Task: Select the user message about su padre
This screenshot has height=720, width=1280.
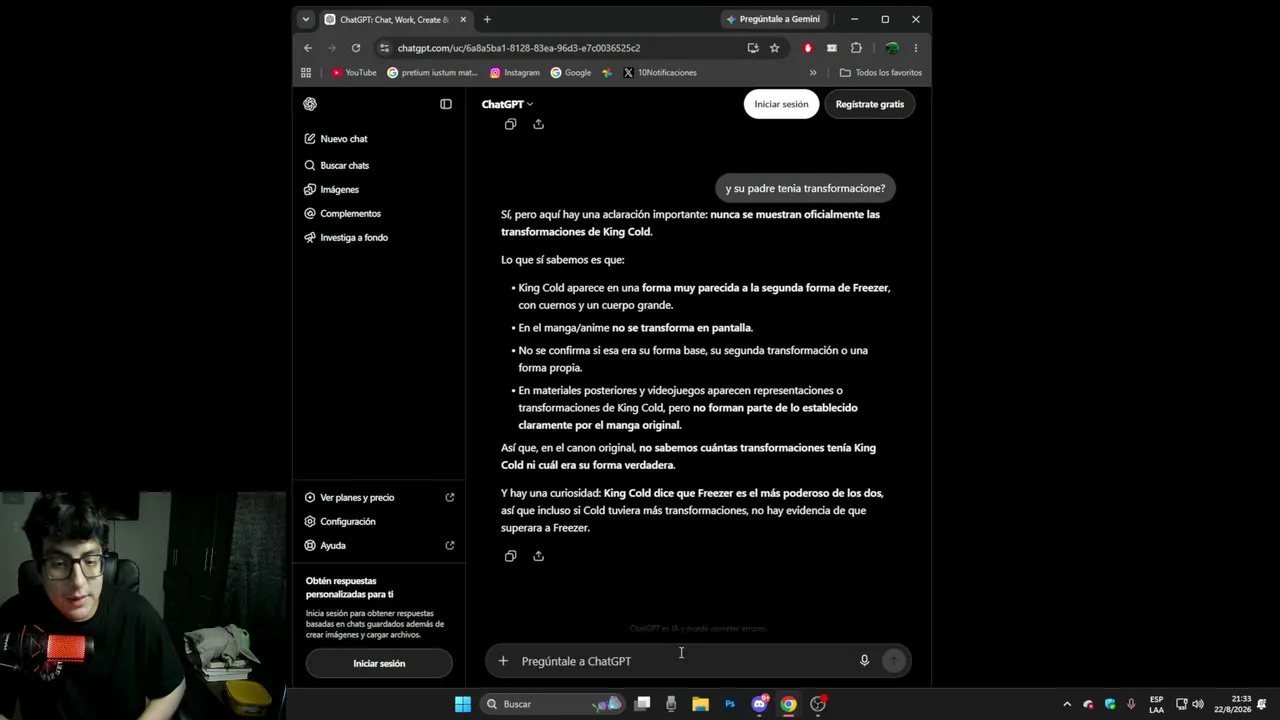Action: (x=805, y=188)
